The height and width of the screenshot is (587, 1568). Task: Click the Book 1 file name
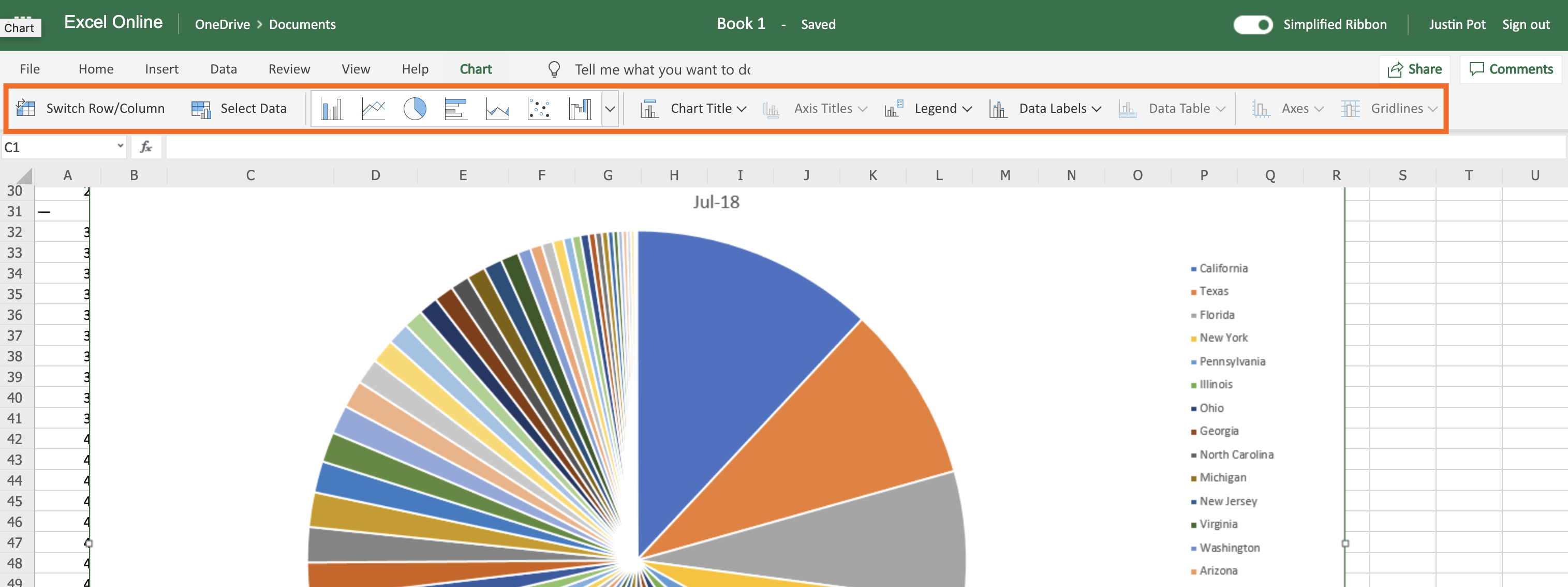click(x=741, y=24)
